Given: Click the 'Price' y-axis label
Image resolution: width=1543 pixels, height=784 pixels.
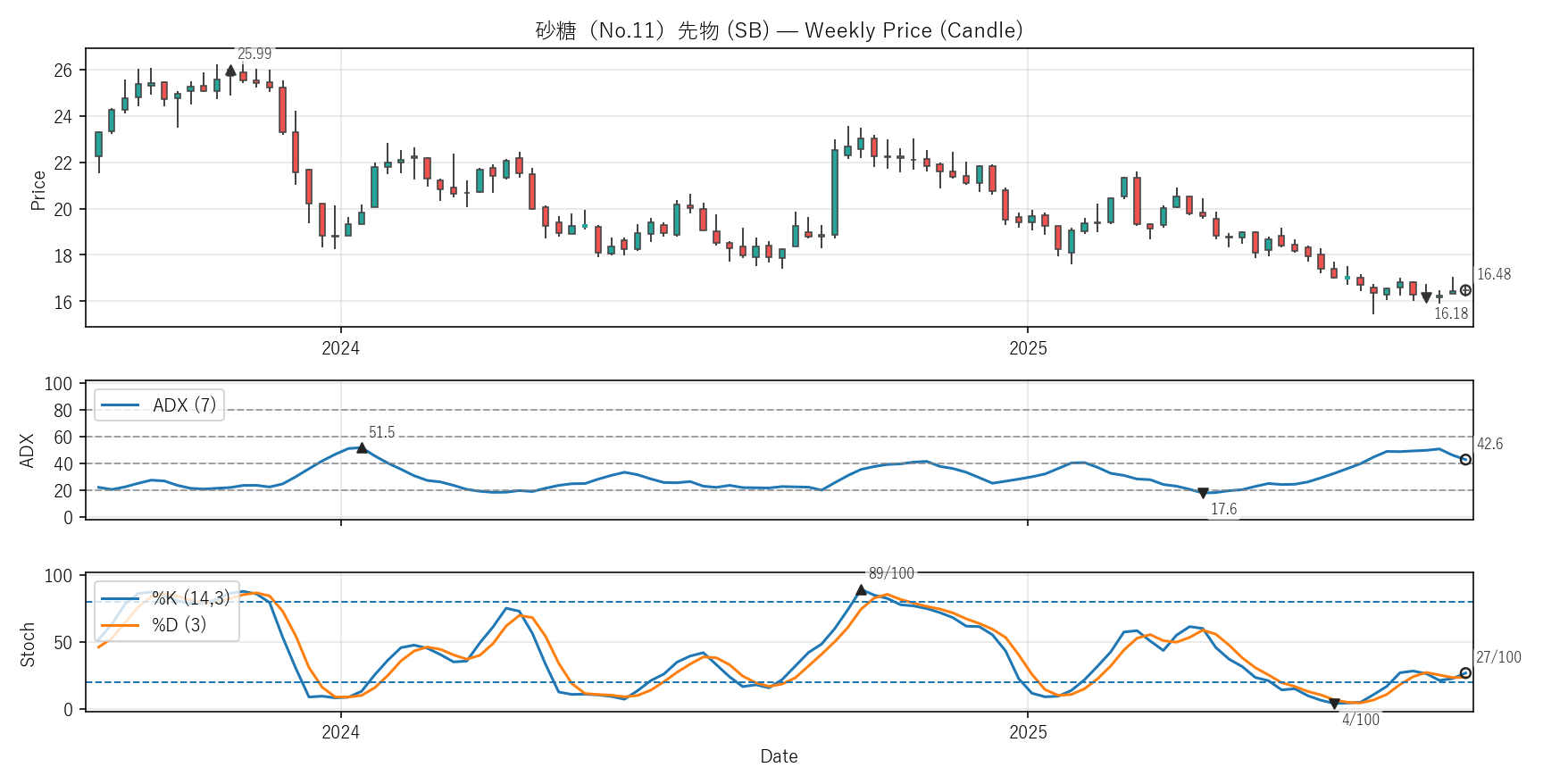Looking at the screenshot, I should [x=38, y=190].
